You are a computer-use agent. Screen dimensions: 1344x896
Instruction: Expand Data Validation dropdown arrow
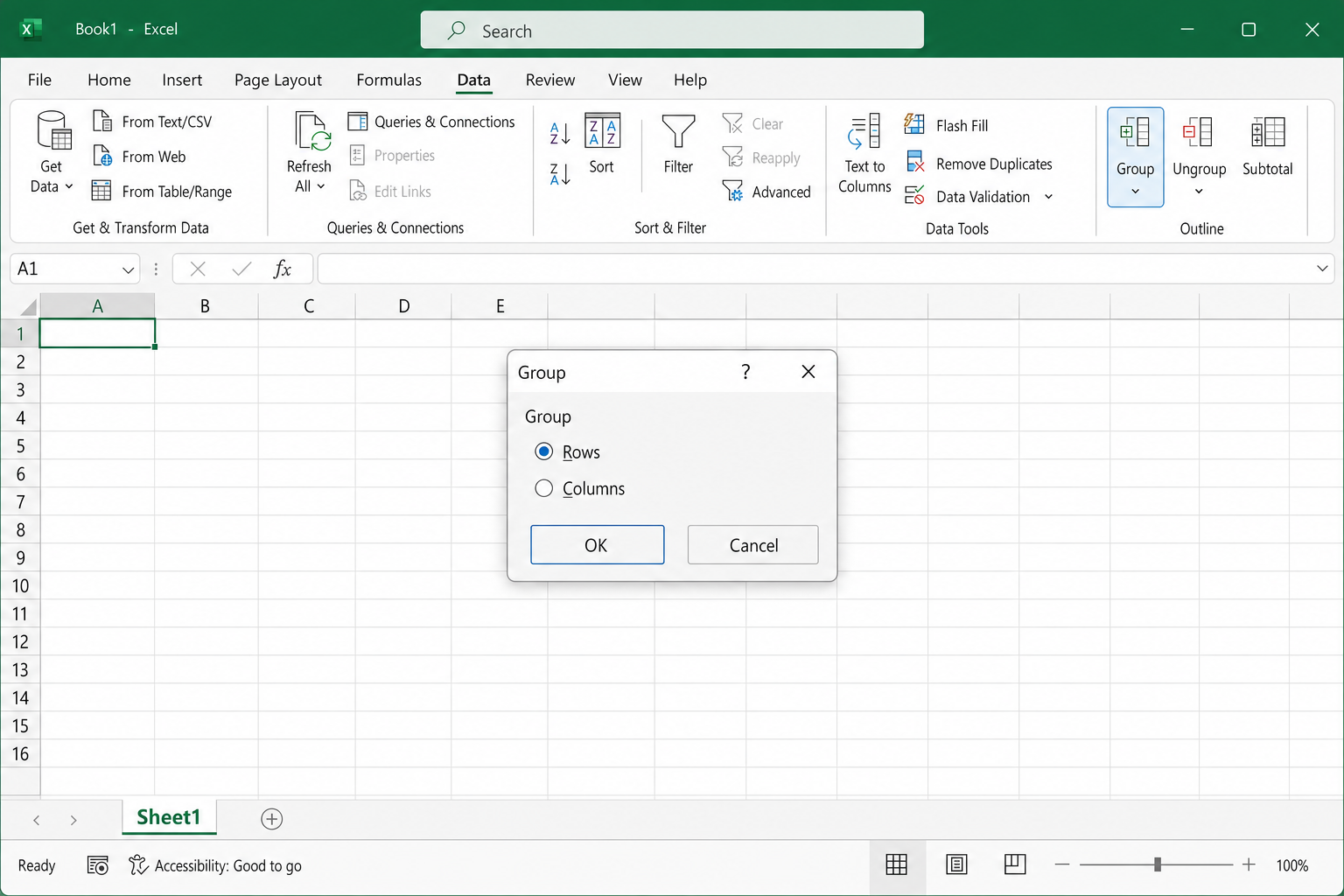point(1048,197)
